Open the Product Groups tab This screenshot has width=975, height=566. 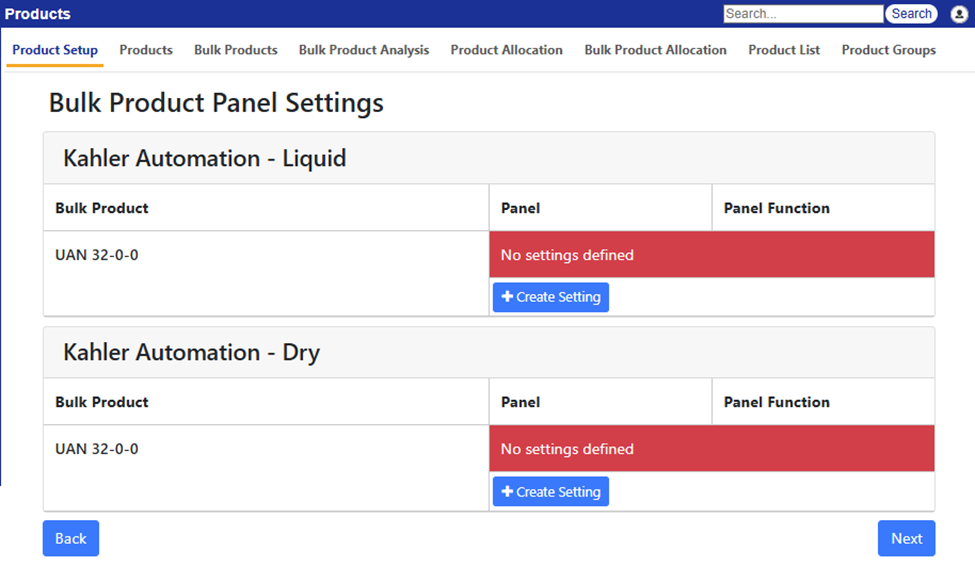click(888, 50)
